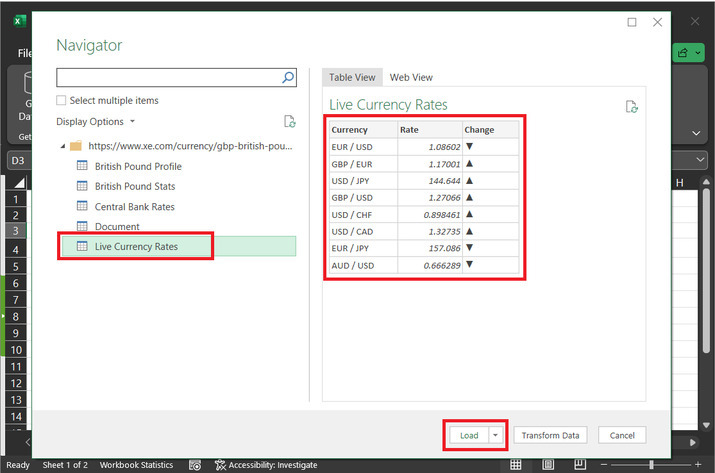The height and width of the screenshot is (473, 715).
Task: Click the search magnifier icon in Navigator
Action: (x=288, y=77)
